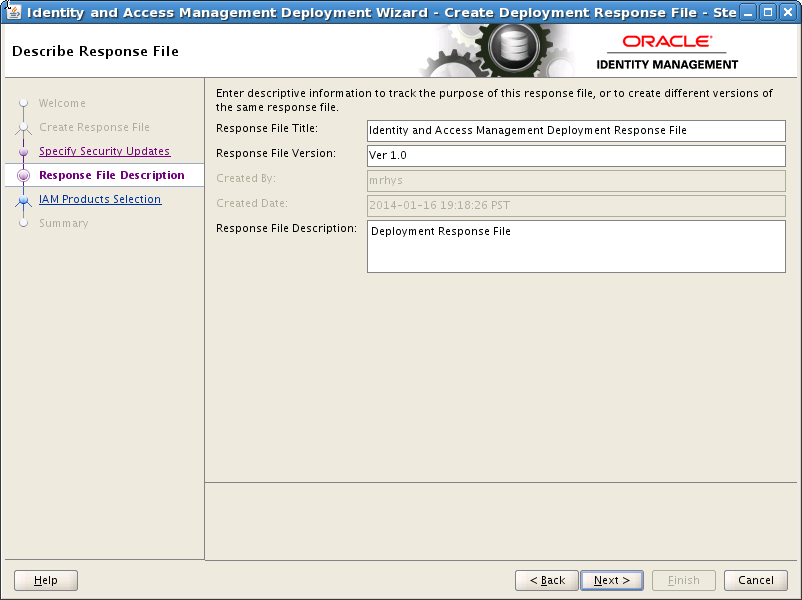Click the Response File Description label

286,229
